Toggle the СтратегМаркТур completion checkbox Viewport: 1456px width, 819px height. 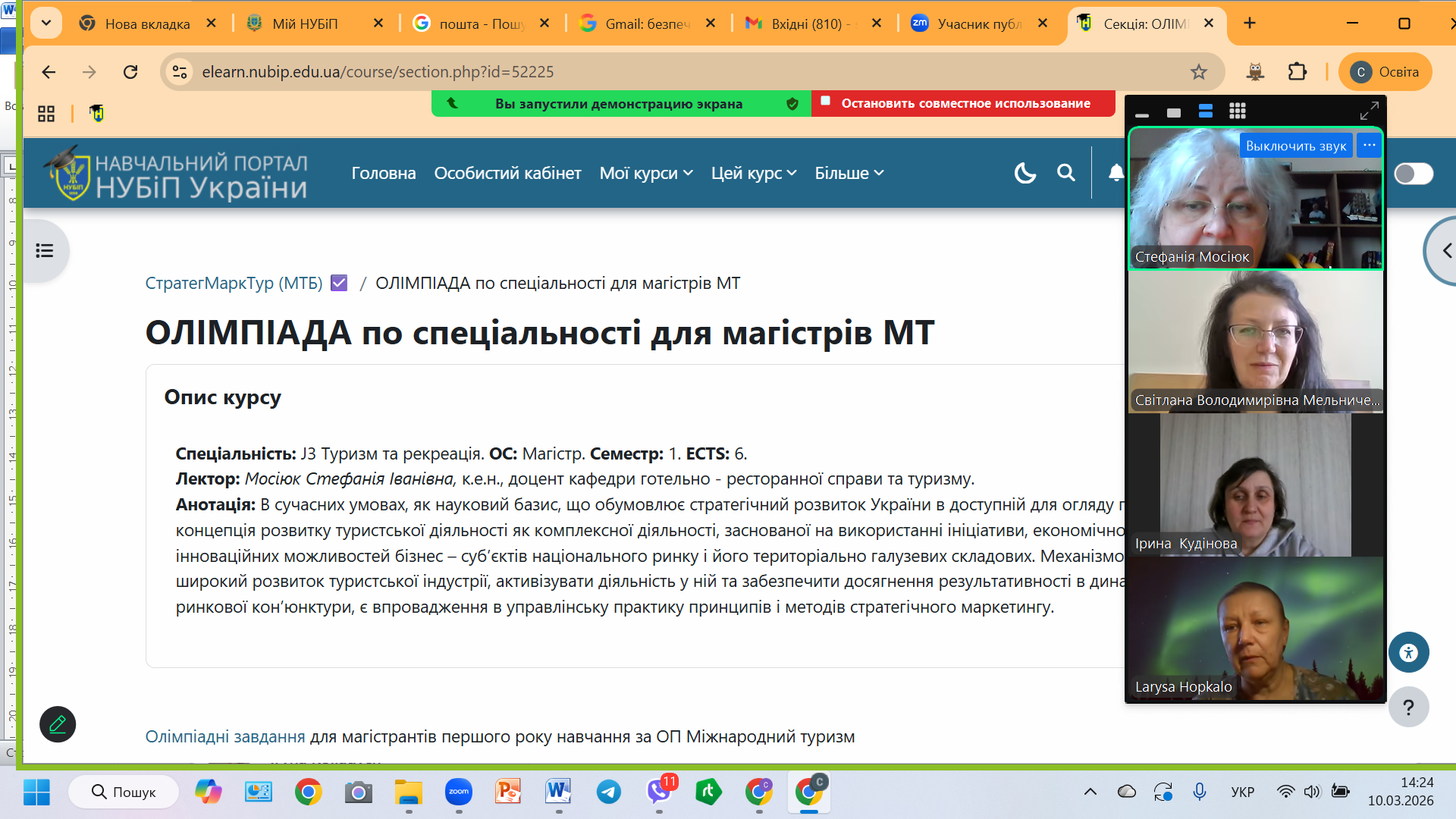point(339,283)
